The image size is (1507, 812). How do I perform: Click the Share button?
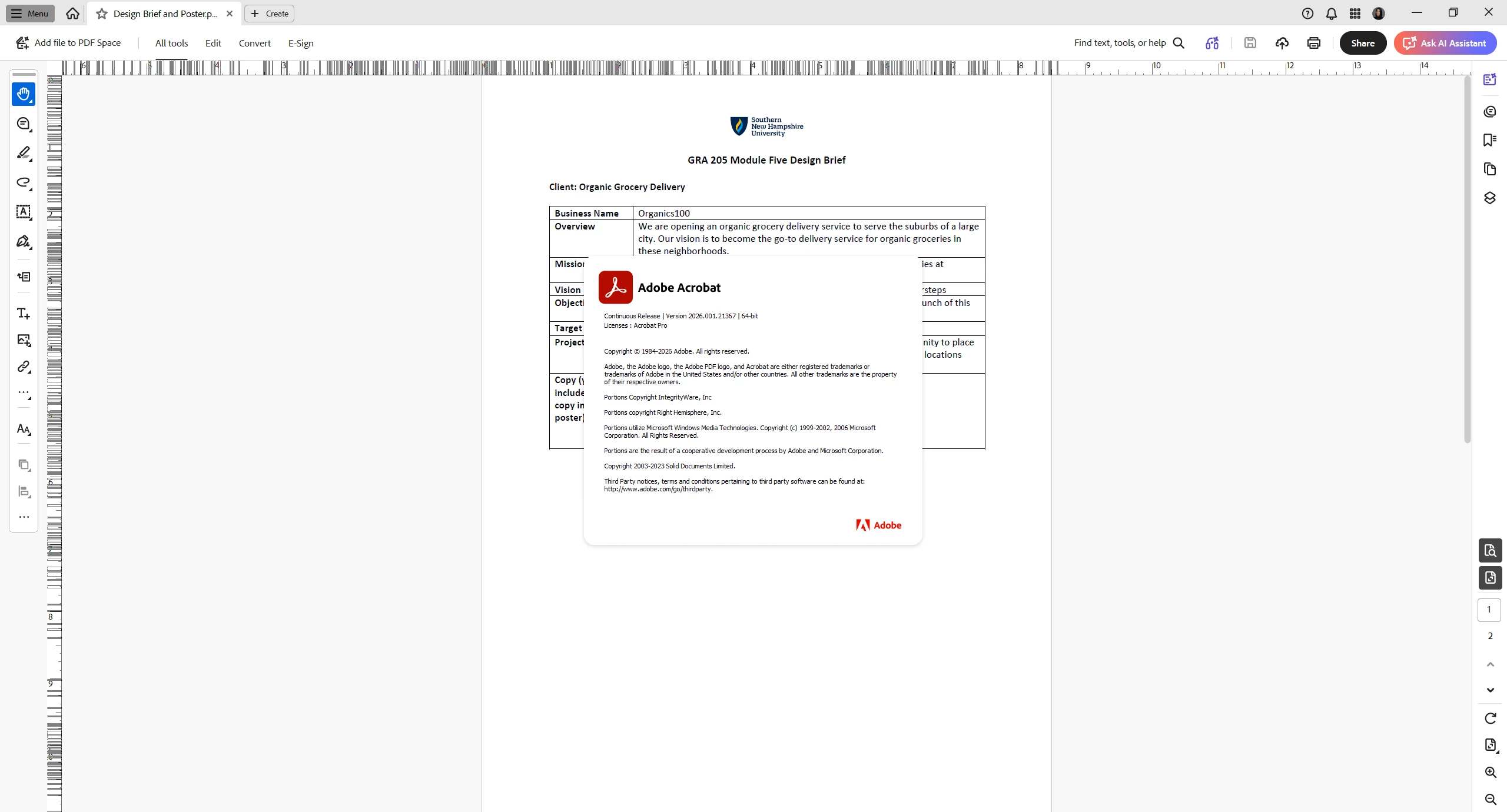pyautogui.click(x=1362, y=43)
